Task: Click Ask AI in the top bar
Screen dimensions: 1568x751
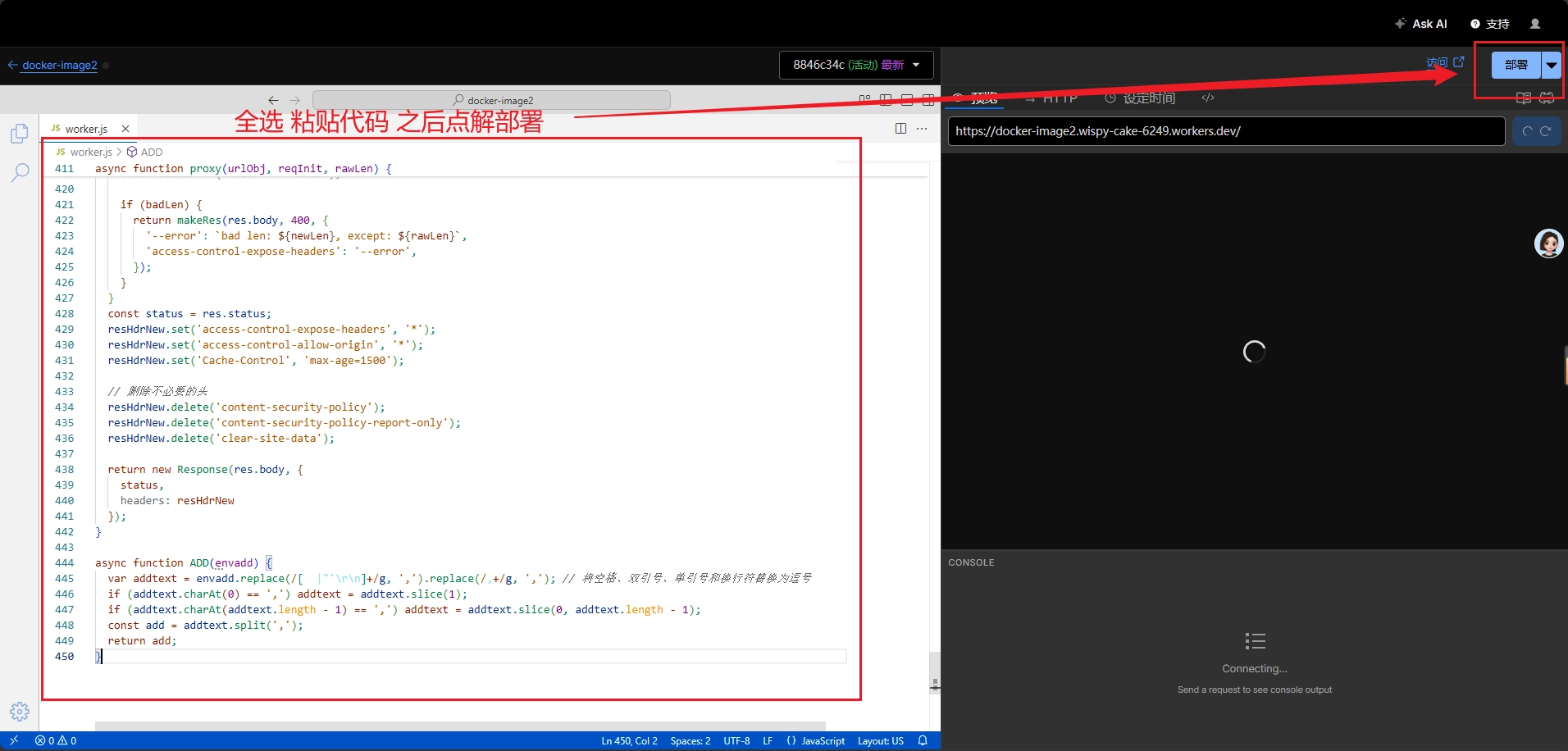Action: pyautogui.click(x=1421, y=24)
